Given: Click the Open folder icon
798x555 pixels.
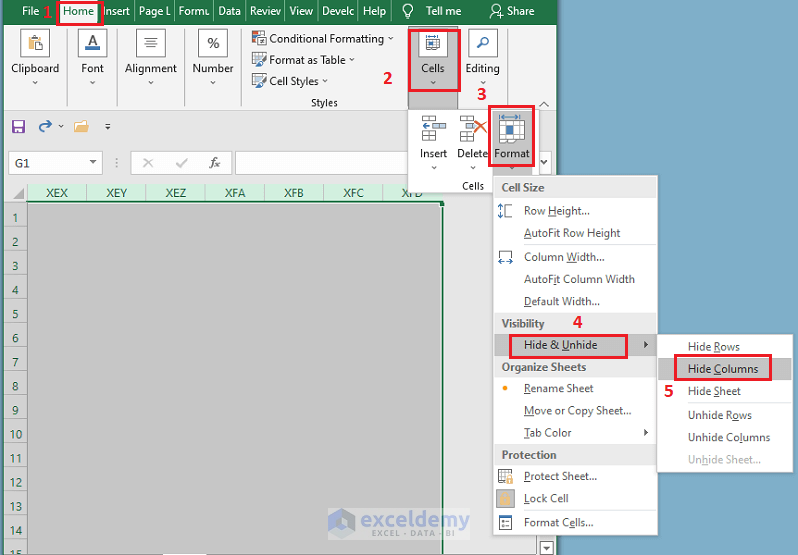Looking at the screenshot, I should [x=81, y=126].
